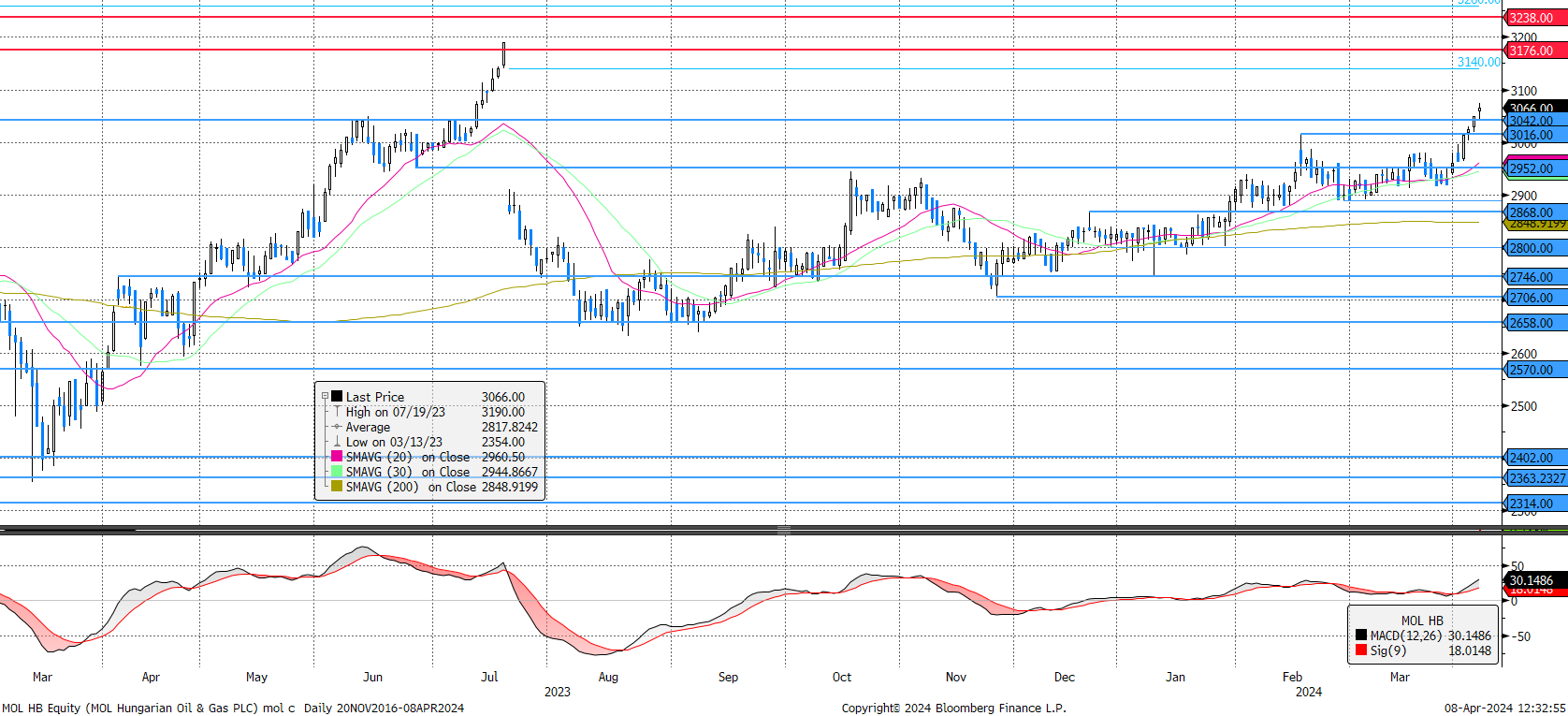This screenshot has width=1568, height=716.
Task: Click the red Sig(9) swatch
Action: [x=1361, y=650]
